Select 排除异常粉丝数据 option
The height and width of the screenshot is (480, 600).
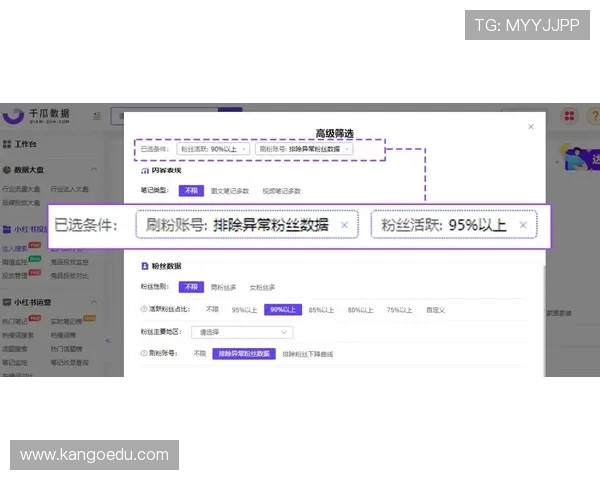click(244, 354)
